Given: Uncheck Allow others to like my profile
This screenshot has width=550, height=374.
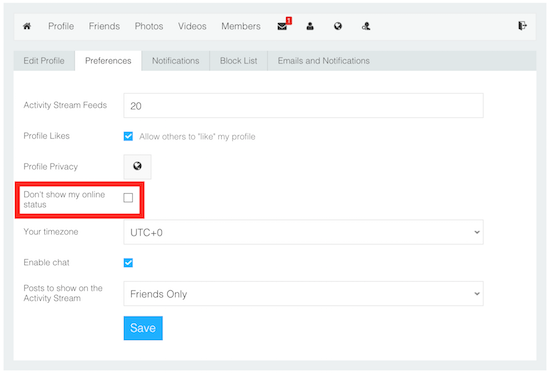Looking at the screenshot, I should pos(128,136).
